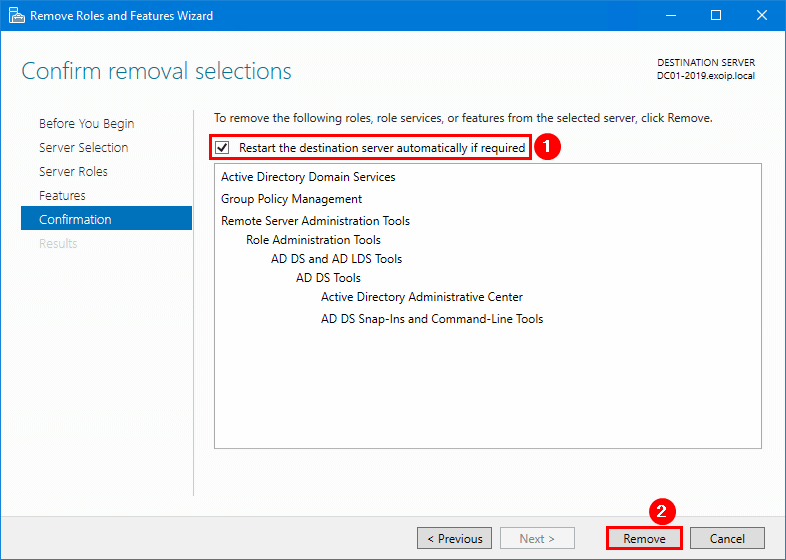
Task: Minimize the wizard window
Action: [669, 15]
